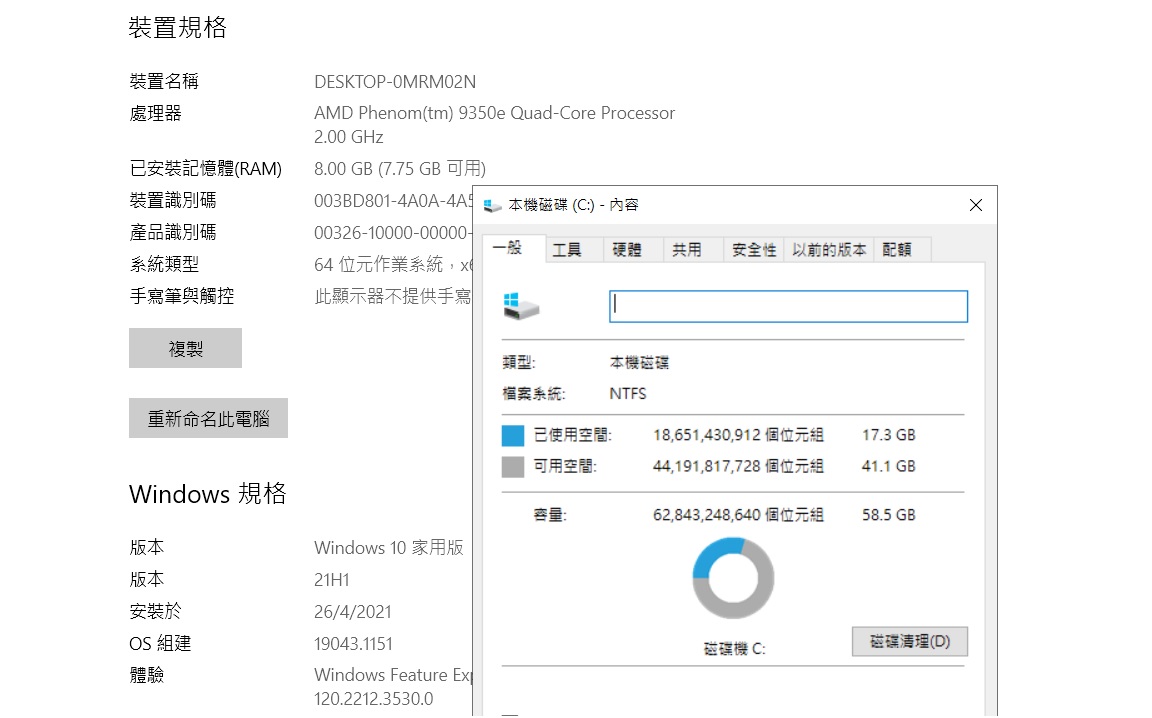Click the device name DESKTOP-0MRM02N
Viewport: 1152px width, 718px height.
(x=395, y=82)
